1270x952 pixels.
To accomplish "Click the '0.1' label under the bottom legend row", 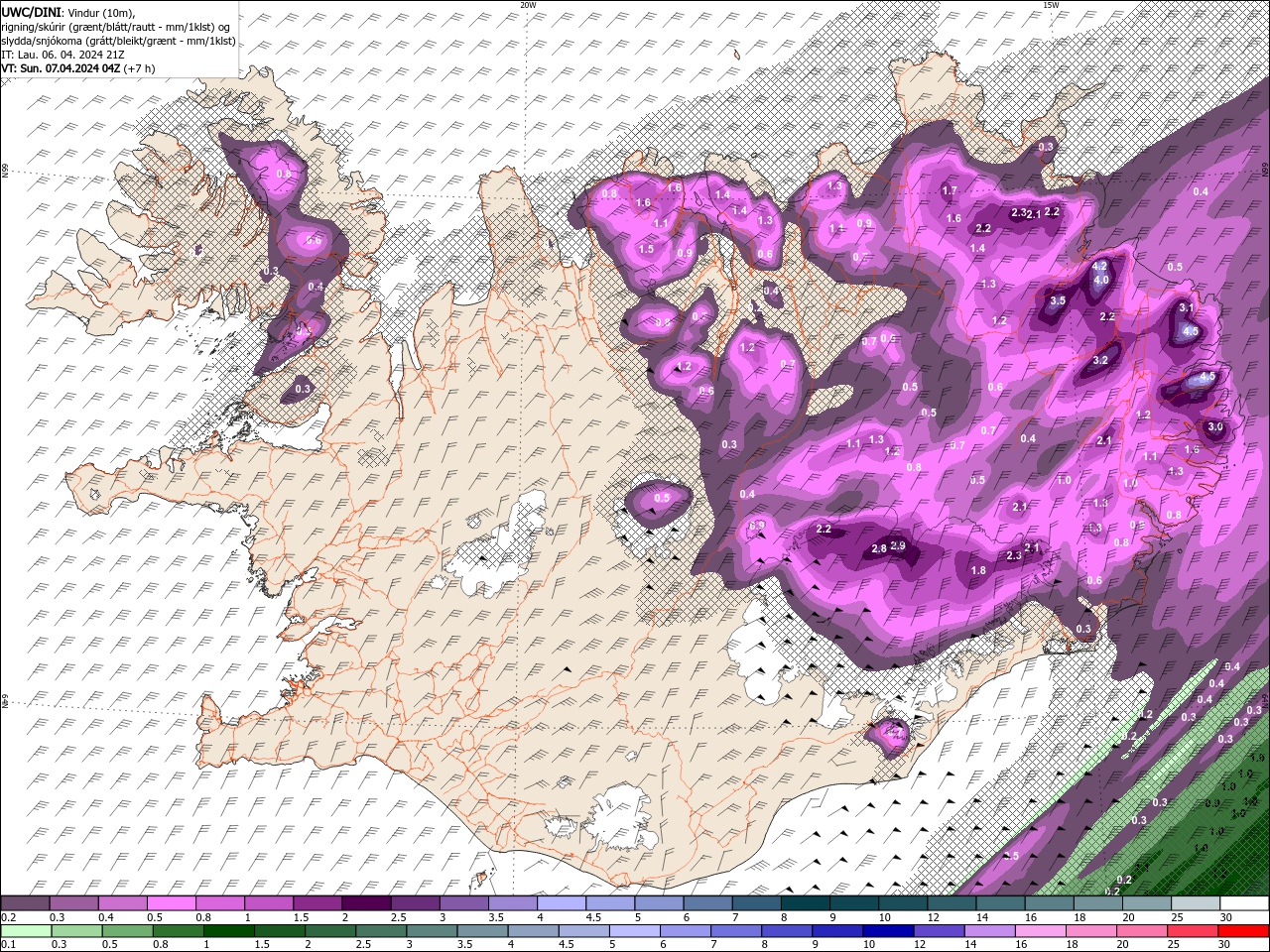I will click(x=8, y=945).
